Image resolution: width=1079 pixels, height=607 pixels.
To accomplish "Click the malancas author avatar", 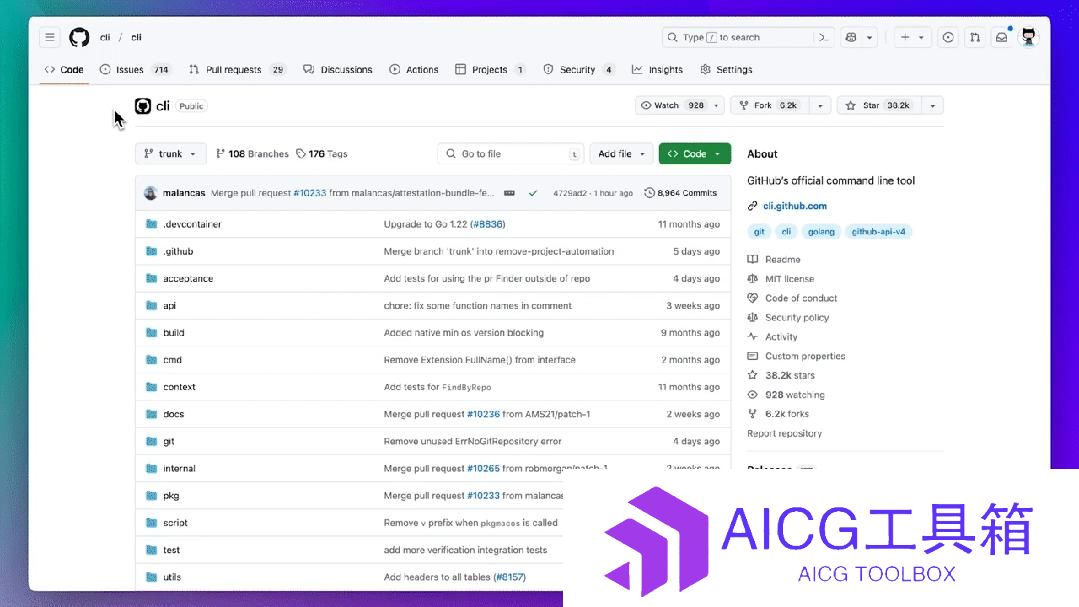I will pyautogui.click(x=151, y=193).
